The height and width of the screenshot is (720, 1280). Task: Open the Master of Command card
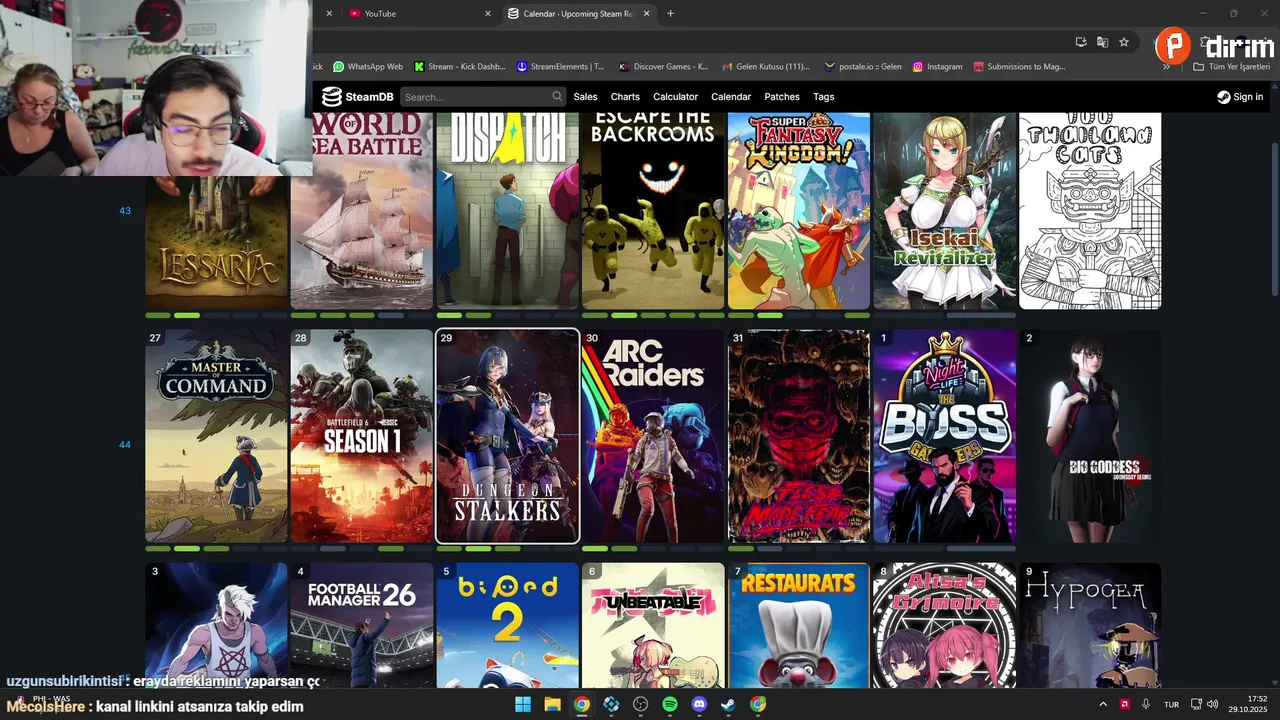pyautogui.click(x=216, y=436)
